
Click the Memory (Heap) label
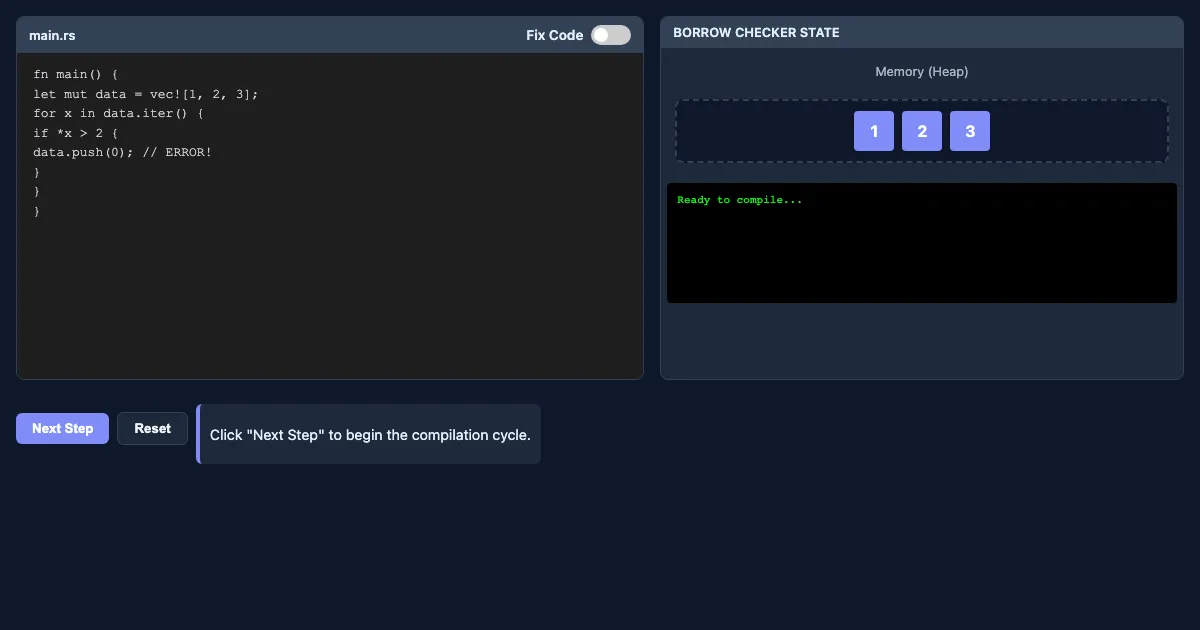pyautogui.click(x=922, y=71)
